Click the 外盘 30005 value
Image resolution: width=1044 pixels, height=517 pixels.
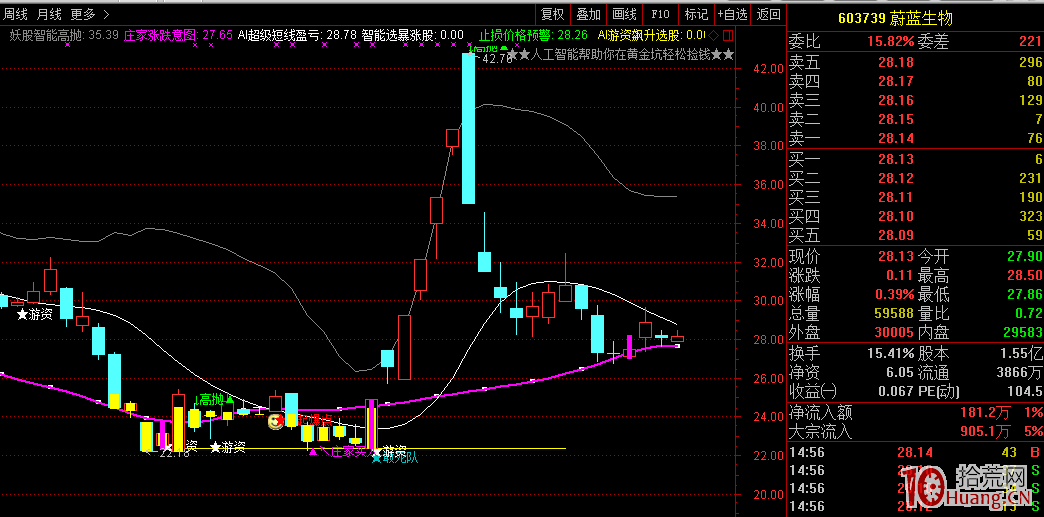(x=893, y=332)
